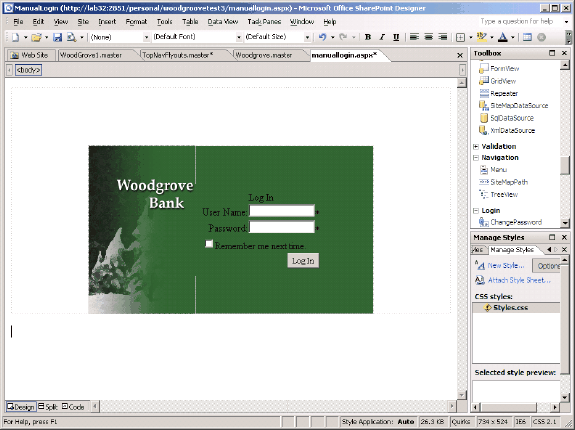The width and height of the screenshot is (575, 430).
Task: Click the Redo arrow icon
Action: 343,37
